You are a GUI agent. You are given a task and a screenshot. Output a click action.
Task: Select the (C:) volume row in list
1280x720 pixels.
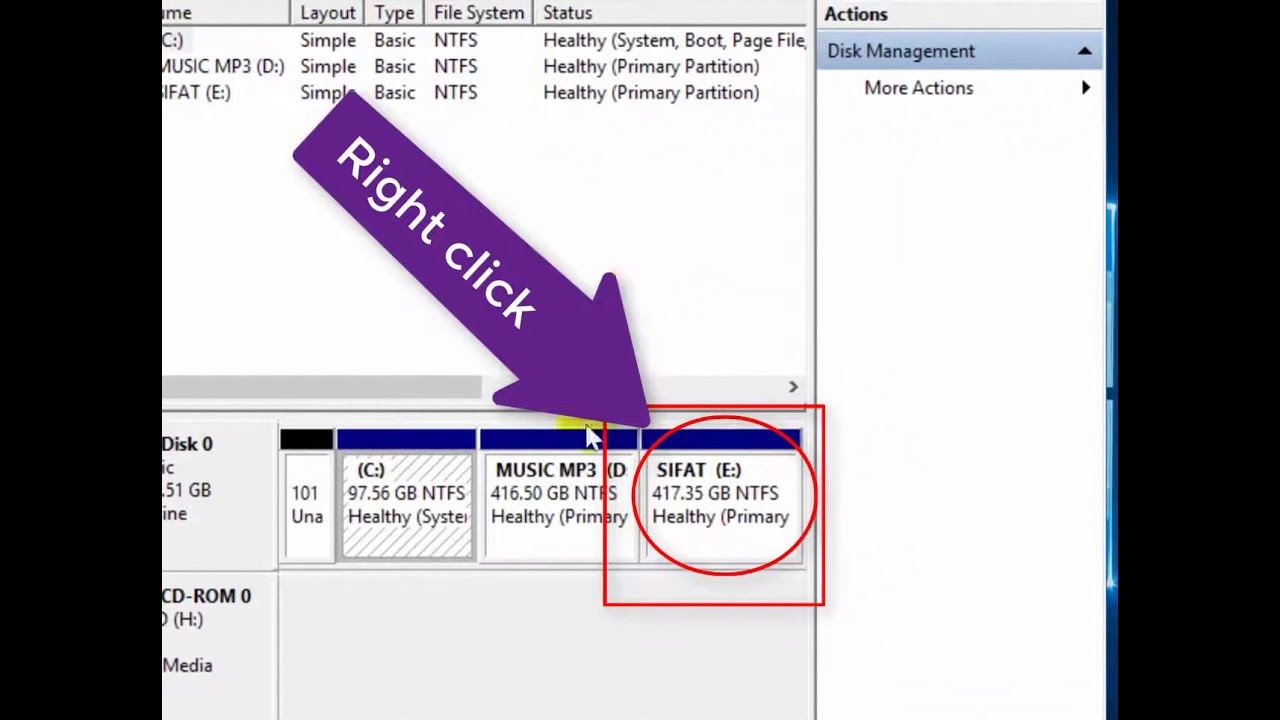tap(484, 40)
